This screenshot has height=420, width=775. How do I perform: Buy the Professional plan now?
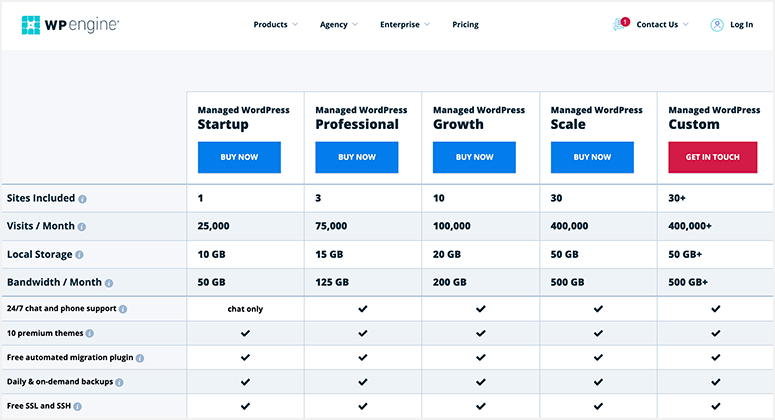[x=357, y=157]
